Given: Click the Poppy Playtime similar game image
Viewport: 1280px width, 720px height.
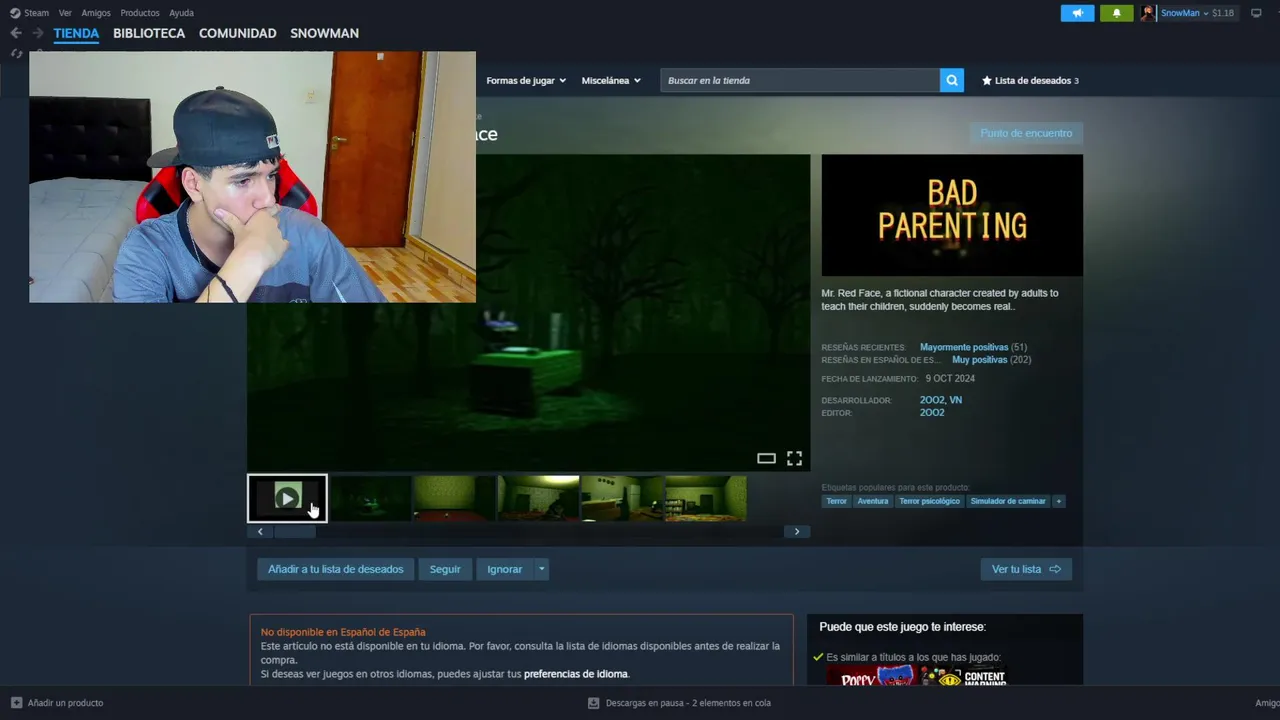Looking at the screenshot, I should tap(870, 676).
